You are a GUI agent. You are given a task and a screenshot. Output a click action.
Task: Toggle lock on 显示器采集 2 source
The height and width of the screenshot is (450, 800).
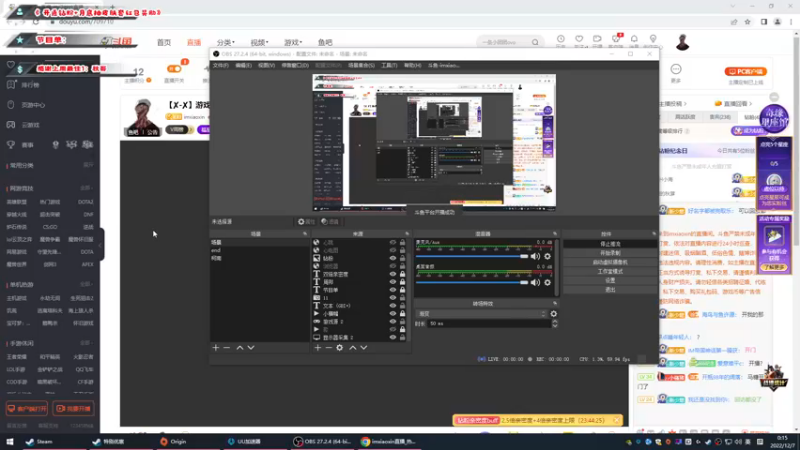coord(403,337)
